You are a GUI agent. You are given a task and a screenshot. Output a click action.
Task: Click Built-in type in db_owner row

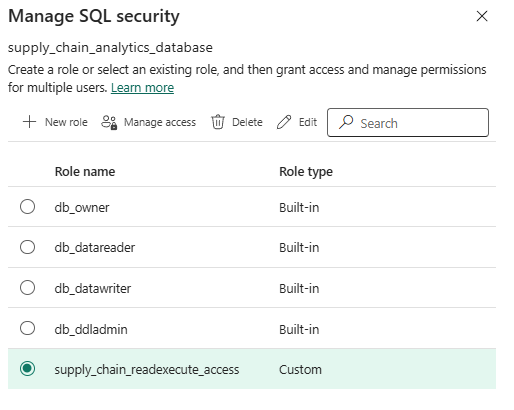pos(299,208)
